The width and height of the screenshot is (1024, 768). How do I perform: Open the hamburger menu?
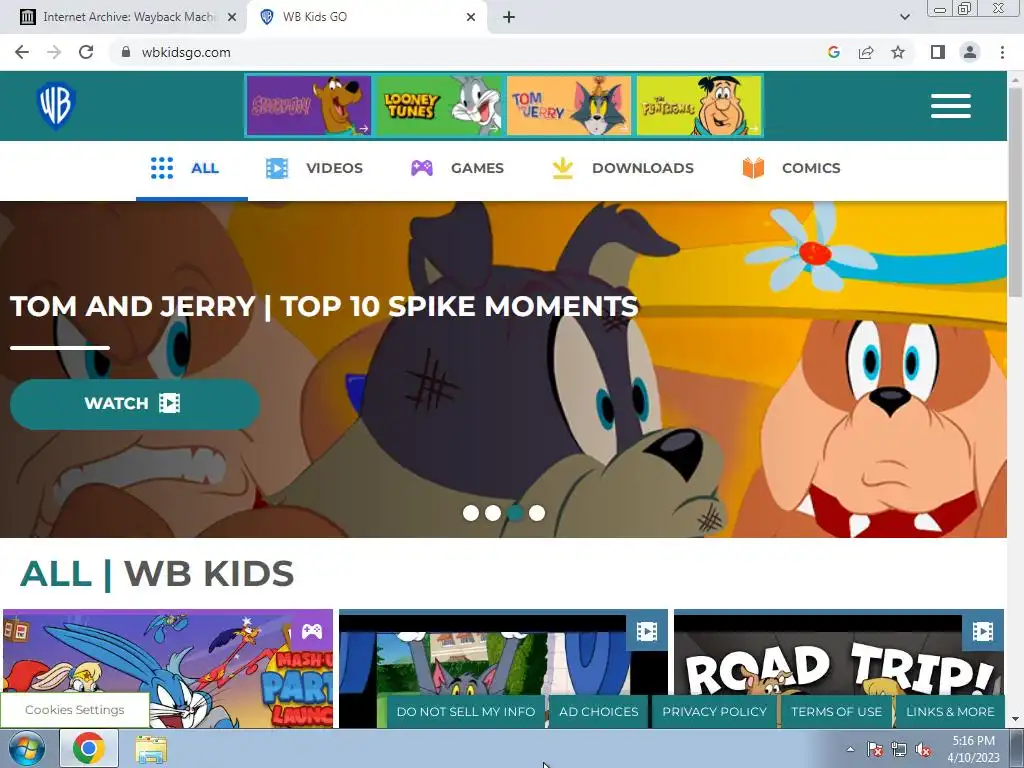951,106
